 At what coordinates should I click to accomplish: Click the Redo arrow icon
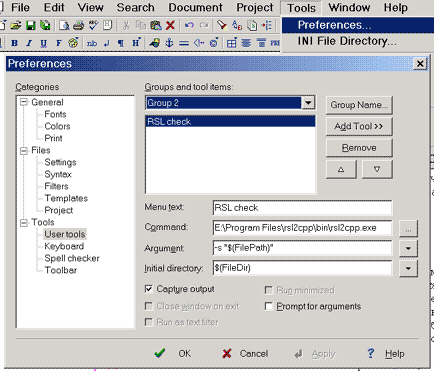(204, 25)
